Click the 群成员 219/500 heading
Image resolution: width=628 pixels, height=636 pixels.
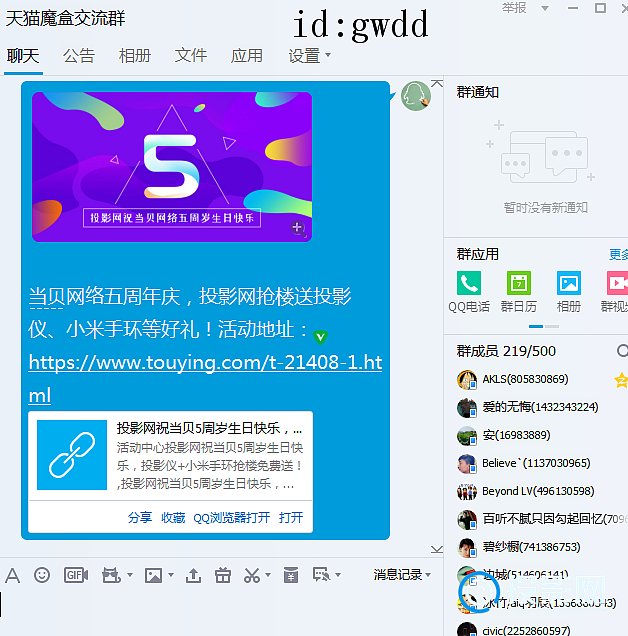coord(506,351)
